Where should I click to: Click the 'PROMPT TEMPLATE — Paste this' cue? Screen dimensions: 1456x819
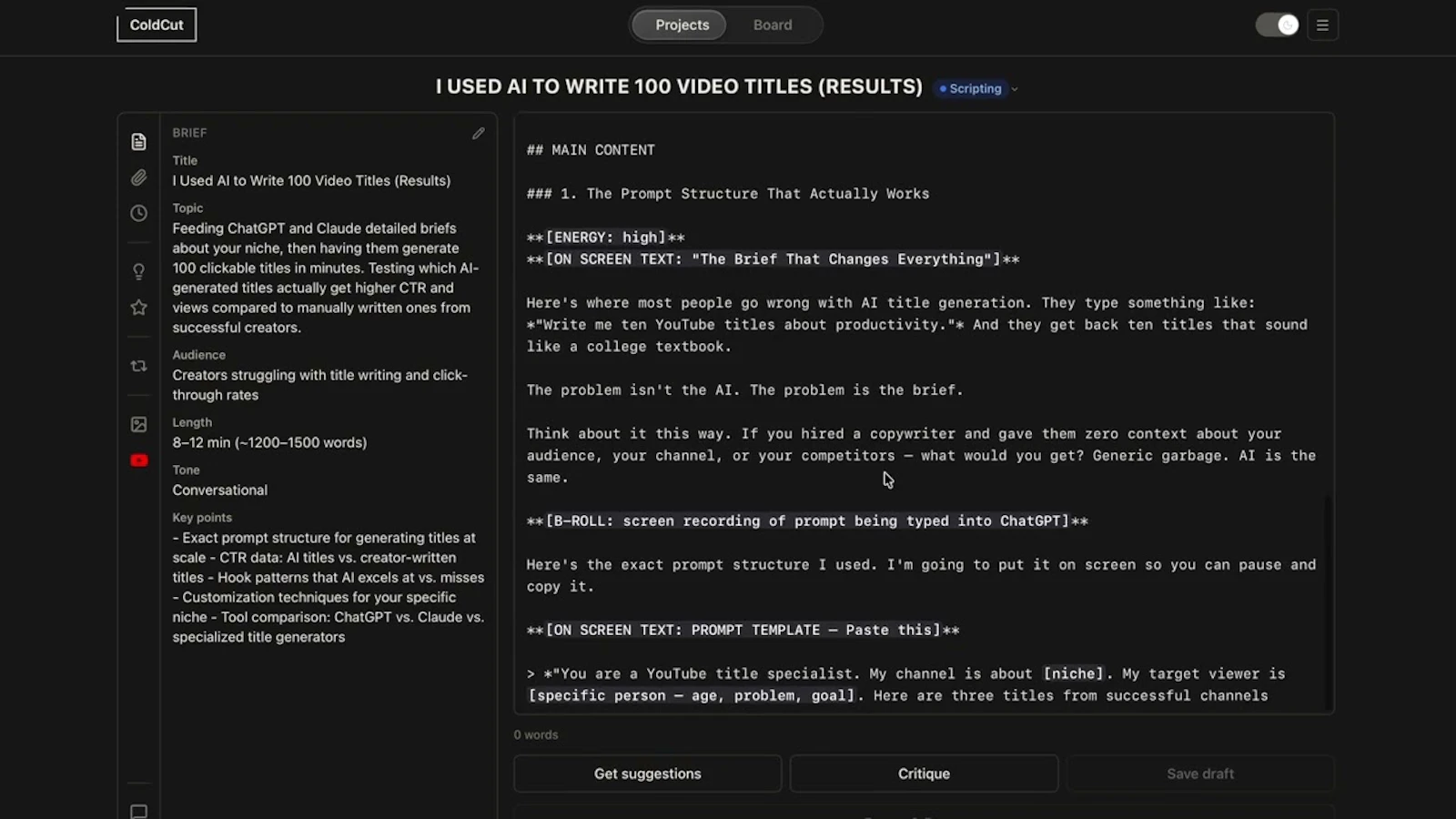743,631
